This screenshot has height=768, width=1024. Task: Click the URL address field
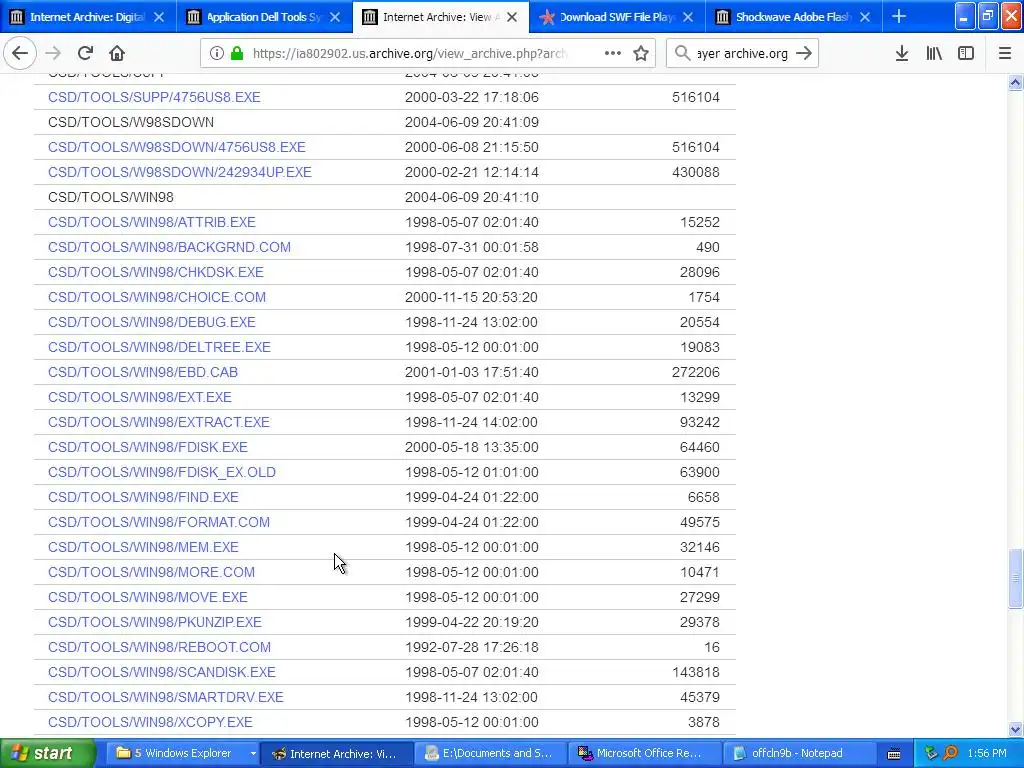coord(409,54)
